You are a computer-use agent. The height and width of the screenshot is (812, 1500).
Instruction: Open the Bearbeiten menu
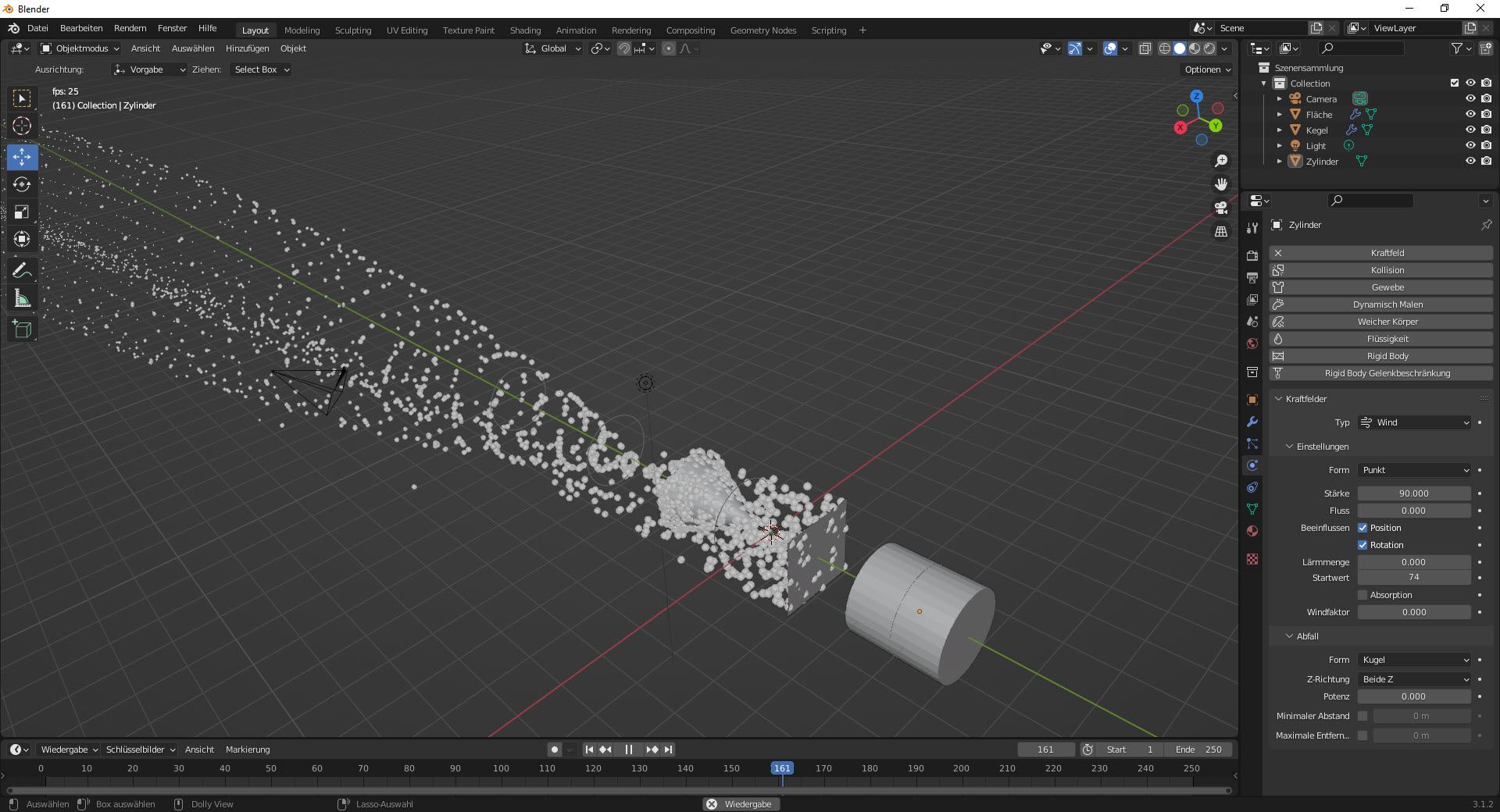click(x=81, y=28)
